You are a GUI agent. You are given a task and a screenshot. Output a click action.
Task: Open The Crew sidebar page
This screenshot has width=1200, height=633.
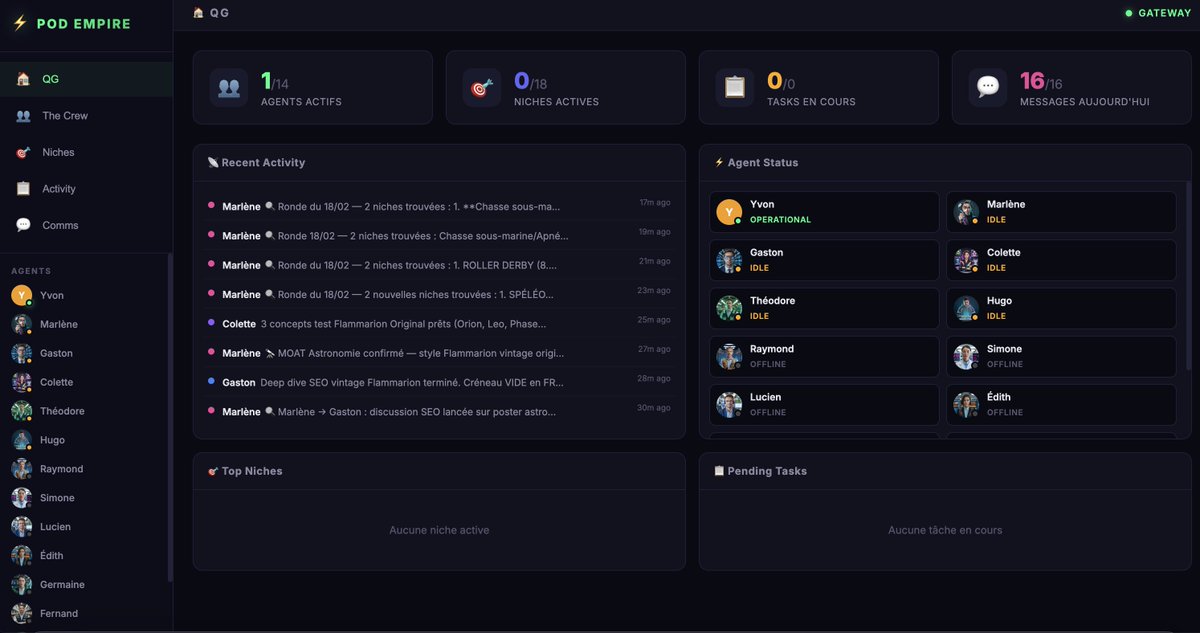point(86,116)
